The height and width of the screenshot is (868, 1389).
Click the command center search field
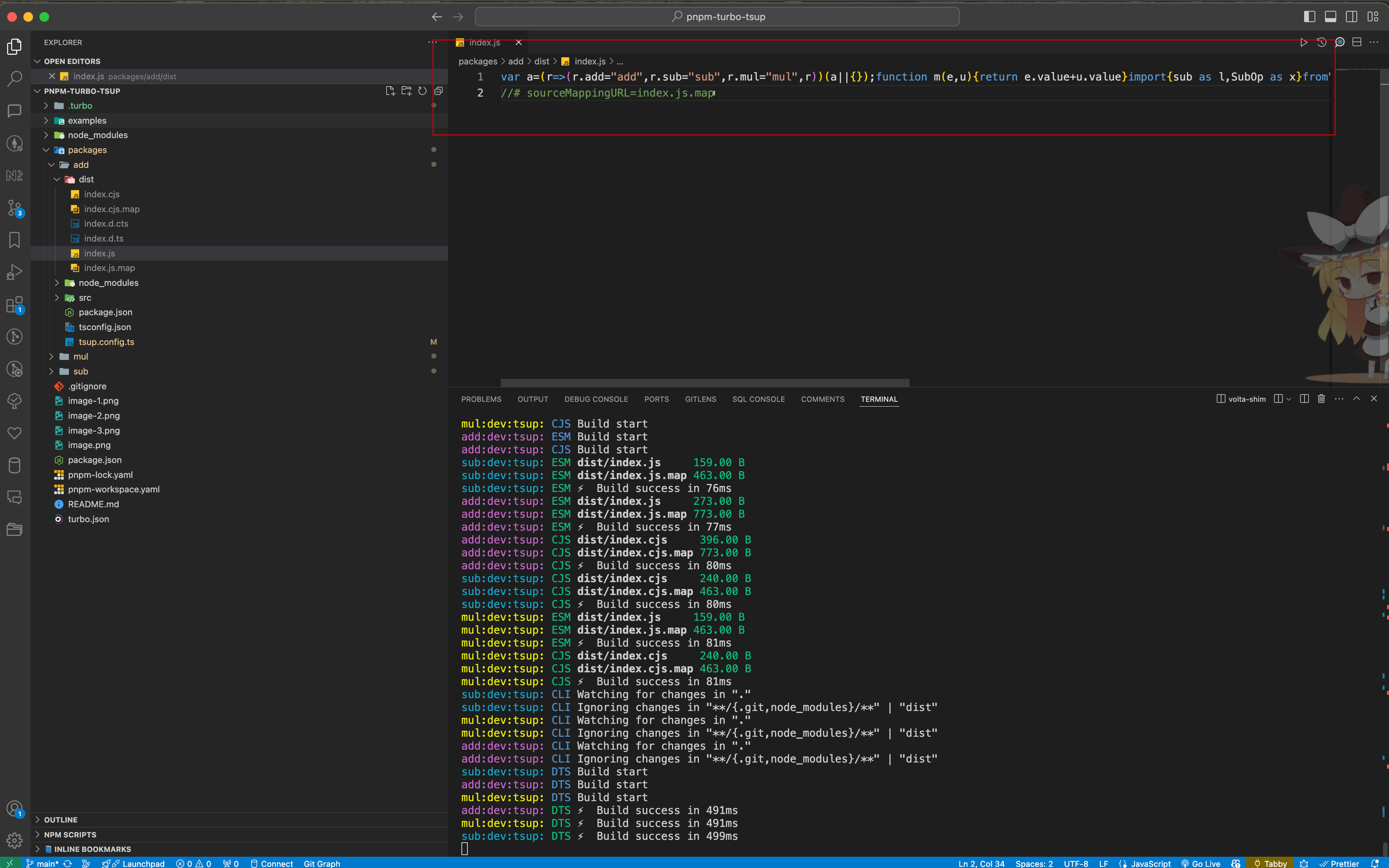coord(717,17)
